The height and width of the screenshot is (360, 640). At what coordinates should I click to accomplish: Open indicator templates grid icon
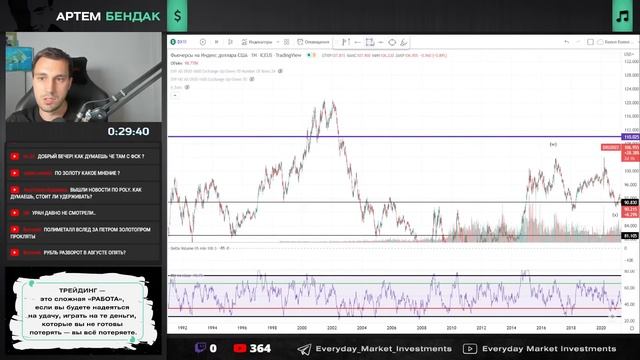click(287, 42)
